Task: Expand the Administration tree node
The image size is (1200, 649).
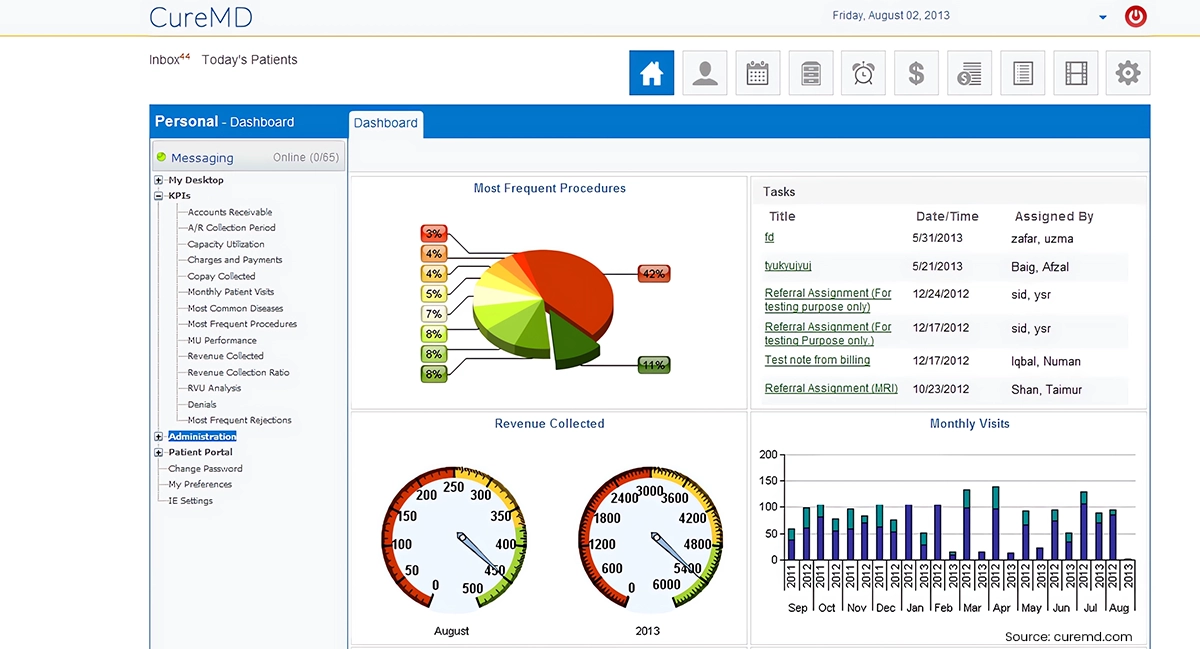Action: (158, 436)
